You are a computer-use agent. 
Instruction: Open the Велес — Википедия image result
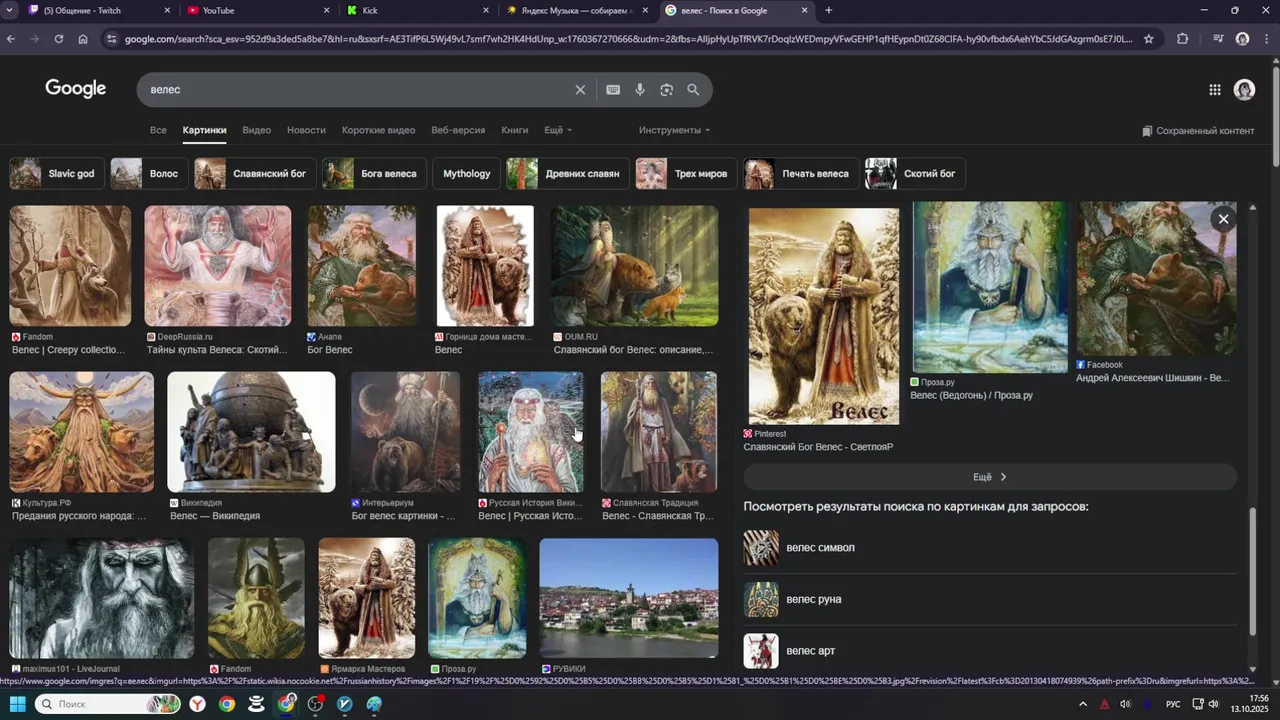click(251, 432)
